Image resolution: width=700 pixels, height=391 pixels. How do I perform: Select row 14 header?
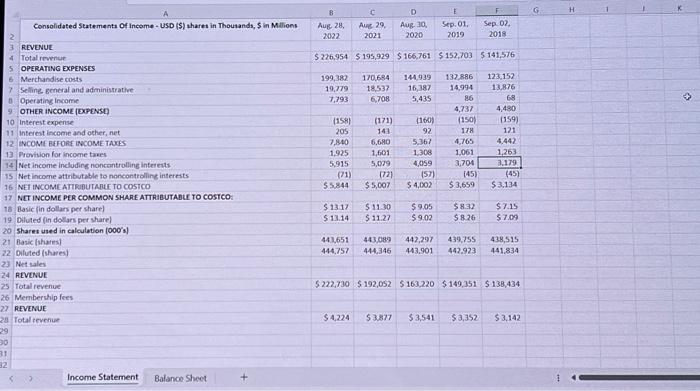[9, 165]
